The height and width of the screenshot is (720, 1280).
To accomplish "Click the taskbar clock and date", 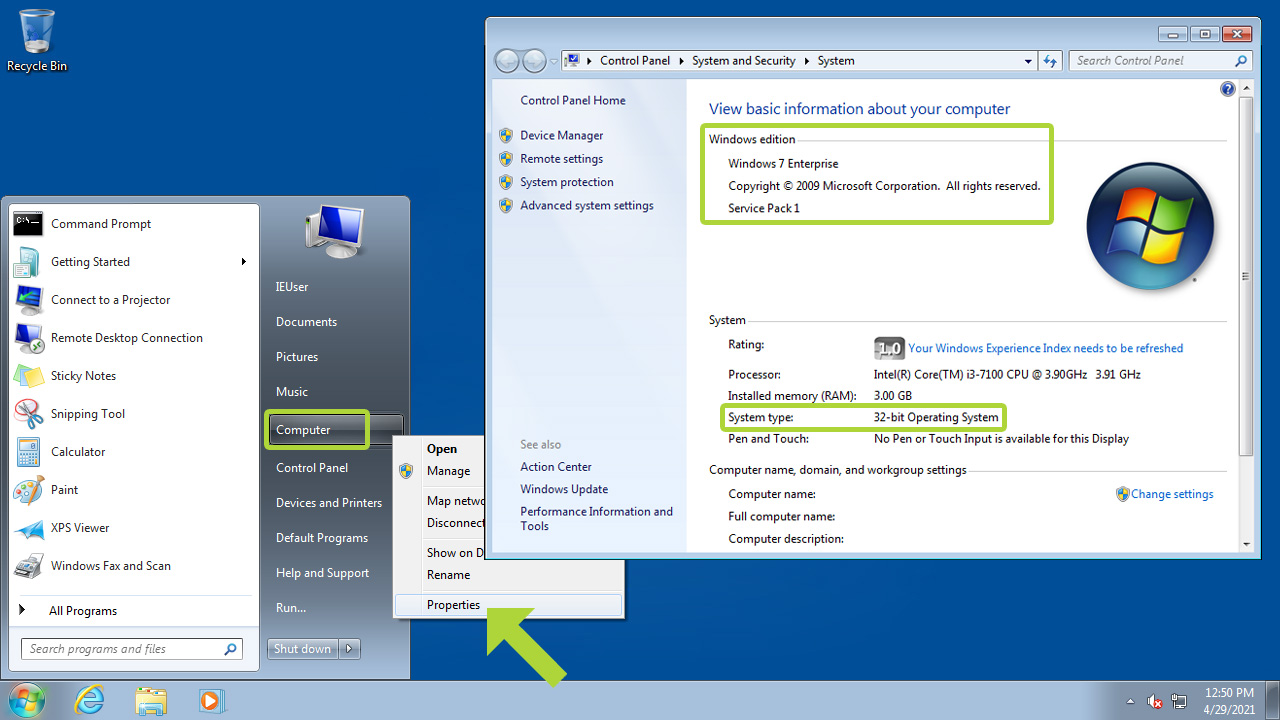I will coord(1229,701).
